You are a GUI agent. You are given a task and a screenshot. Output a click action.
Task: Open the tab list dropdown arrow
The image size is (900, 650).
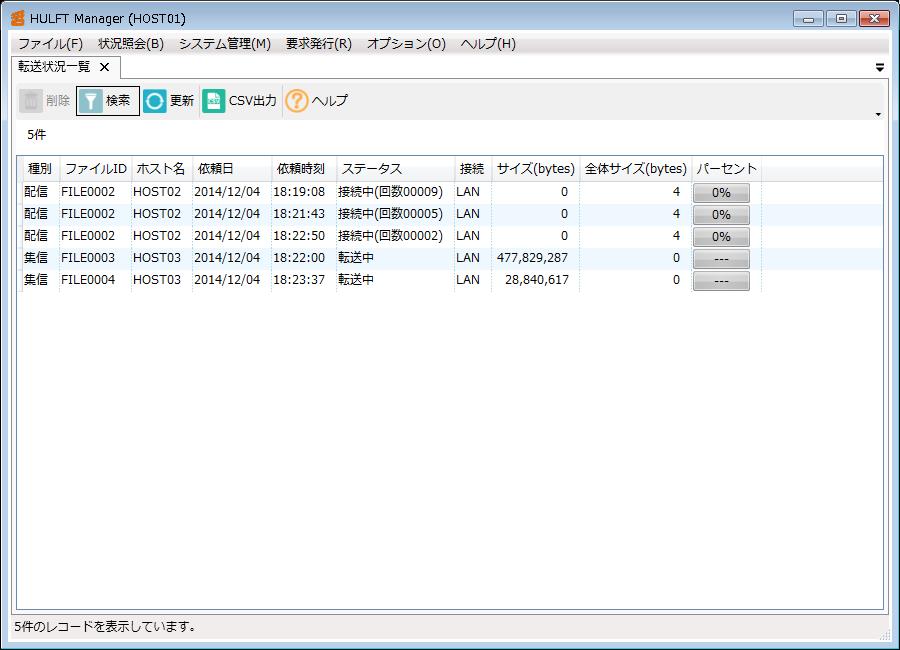[879, 68]
